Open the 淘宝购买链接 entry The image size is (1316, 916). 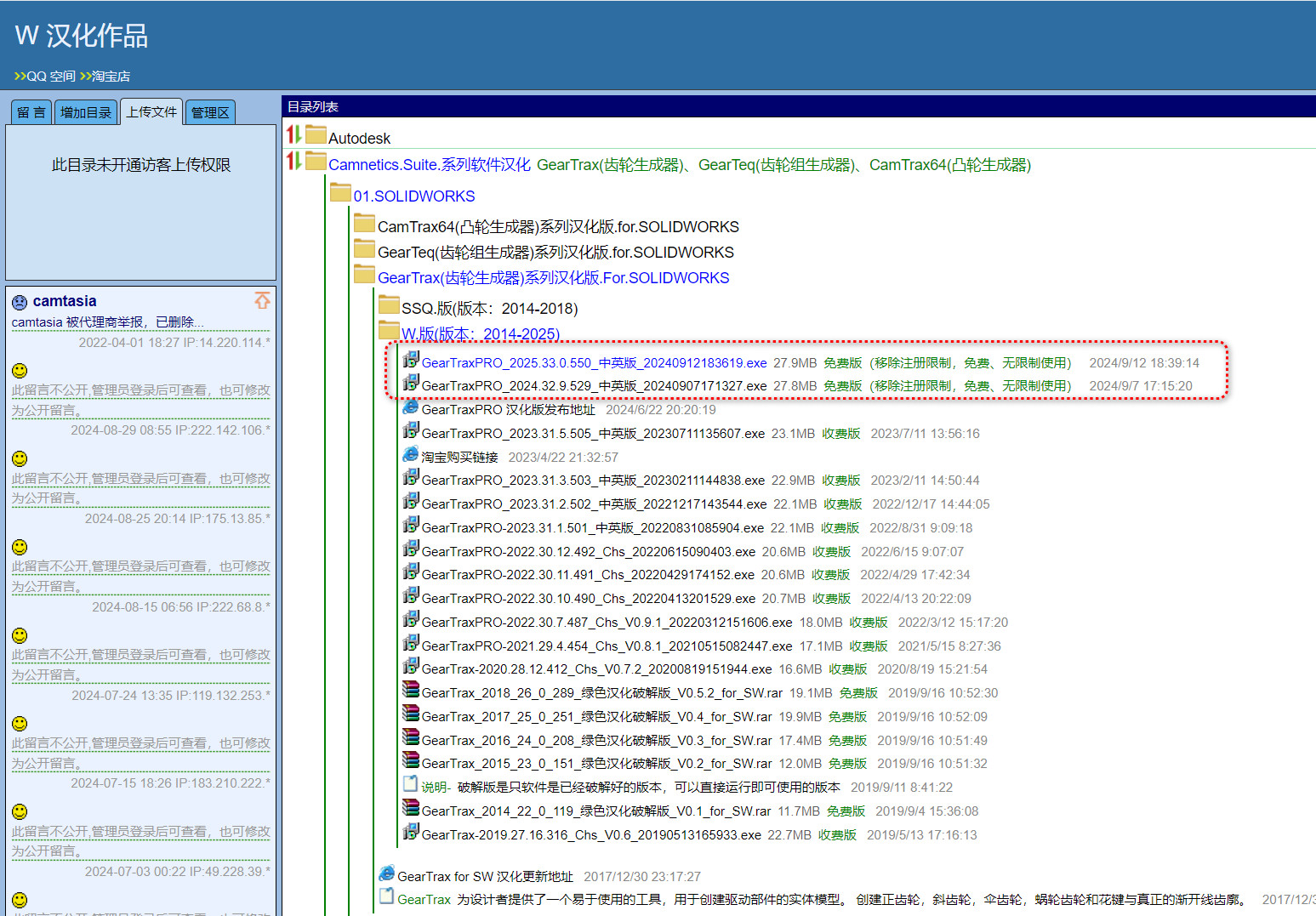tap(459, 458)
